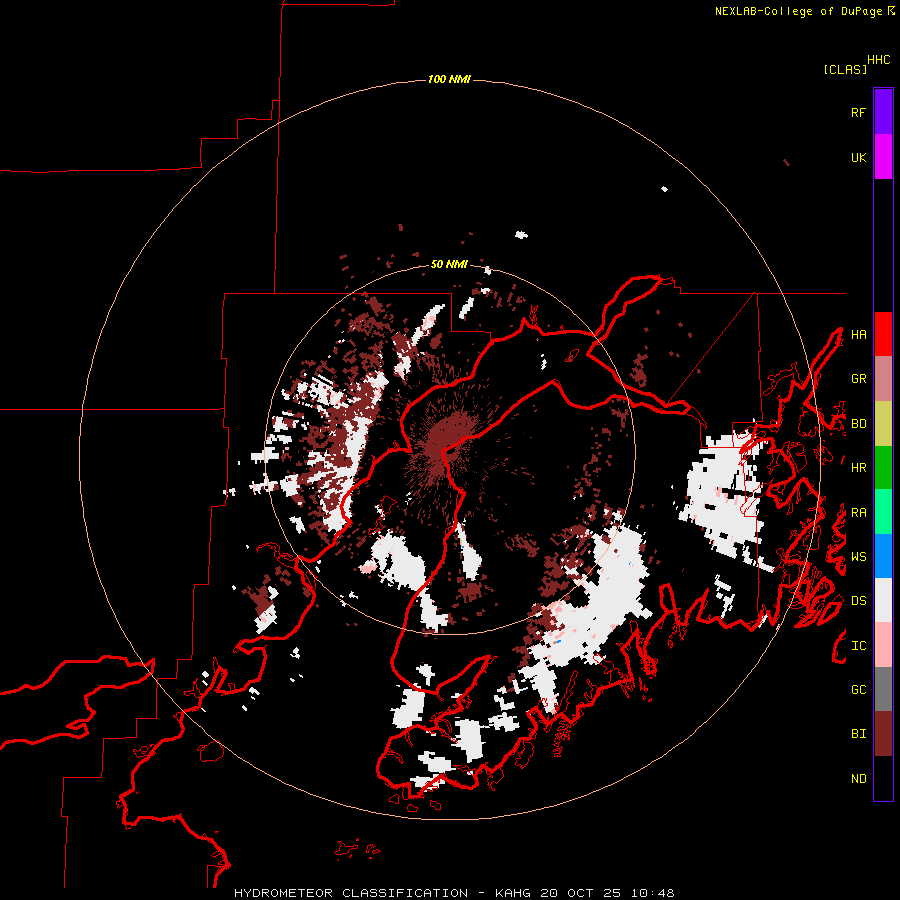This screenshot has height=900, width=900.
Task: Click the RA legend label
Action: tap(858, 513)
